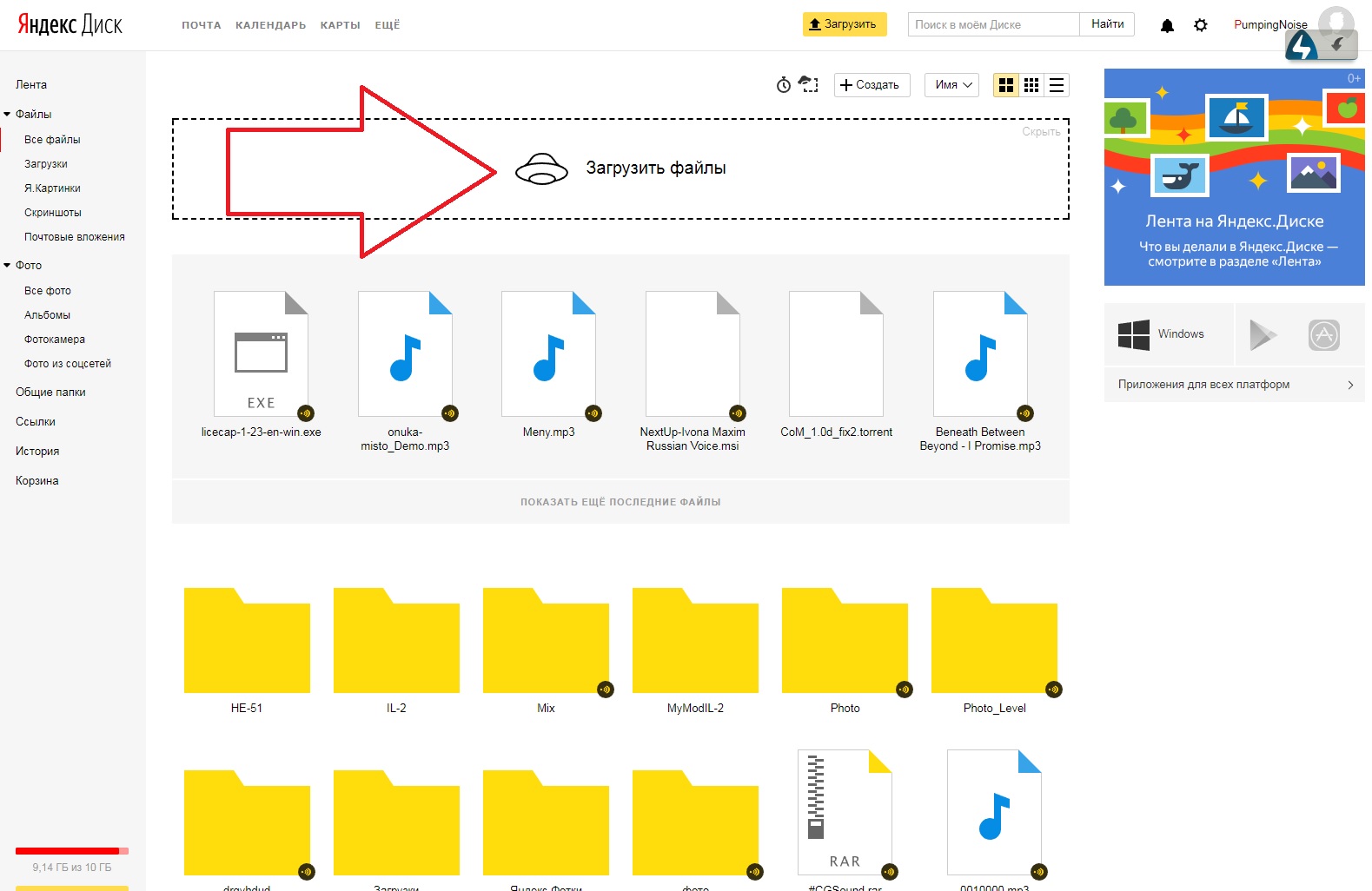Open the PumpingNoise account menu
1372x891 pixels.
[1270, 24]
